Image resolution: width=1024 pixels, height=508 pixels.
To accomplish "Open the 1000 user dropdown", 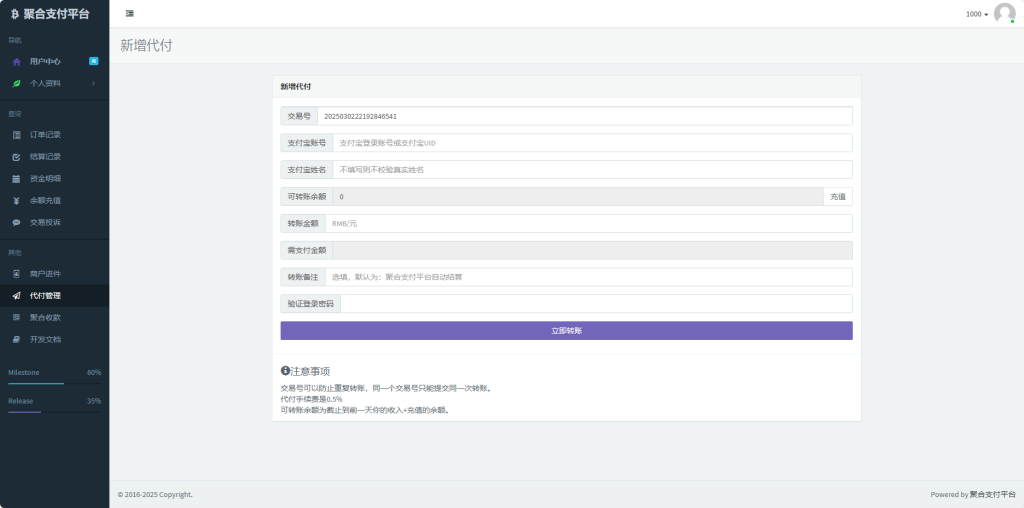I will (x=977, y=14).
